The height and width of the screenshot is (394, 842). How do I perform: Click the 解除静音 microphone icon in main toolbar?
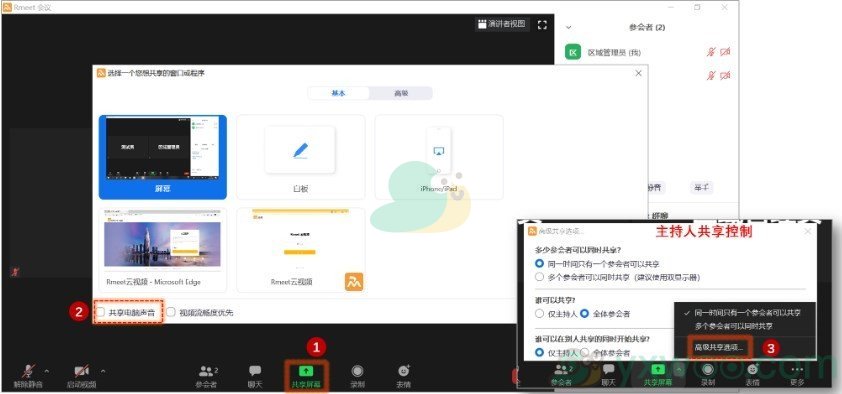click(28, 371)
